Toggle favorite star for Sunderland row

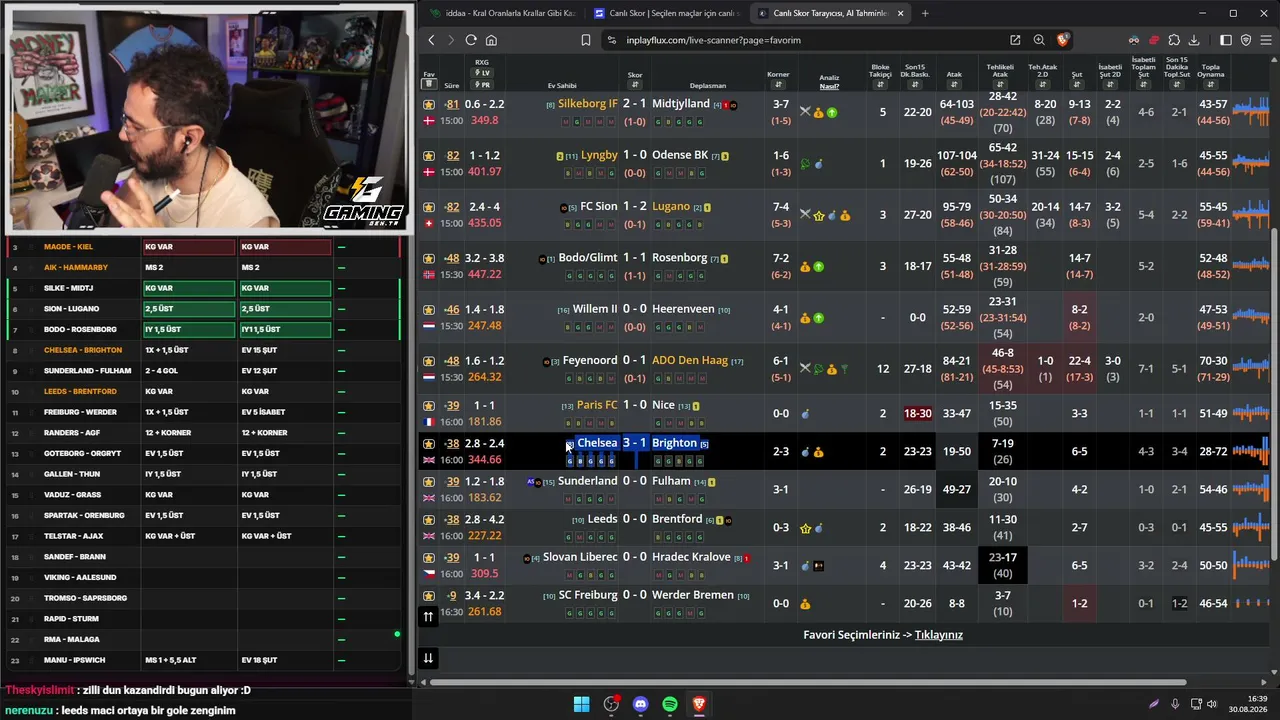tap(429, 482)
